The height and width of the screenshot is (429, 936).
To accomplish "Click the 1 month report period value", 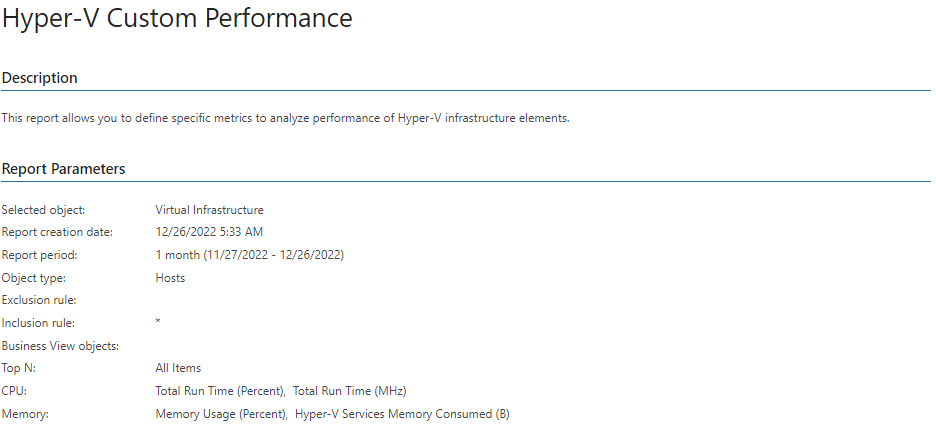I will pos(250,255).
